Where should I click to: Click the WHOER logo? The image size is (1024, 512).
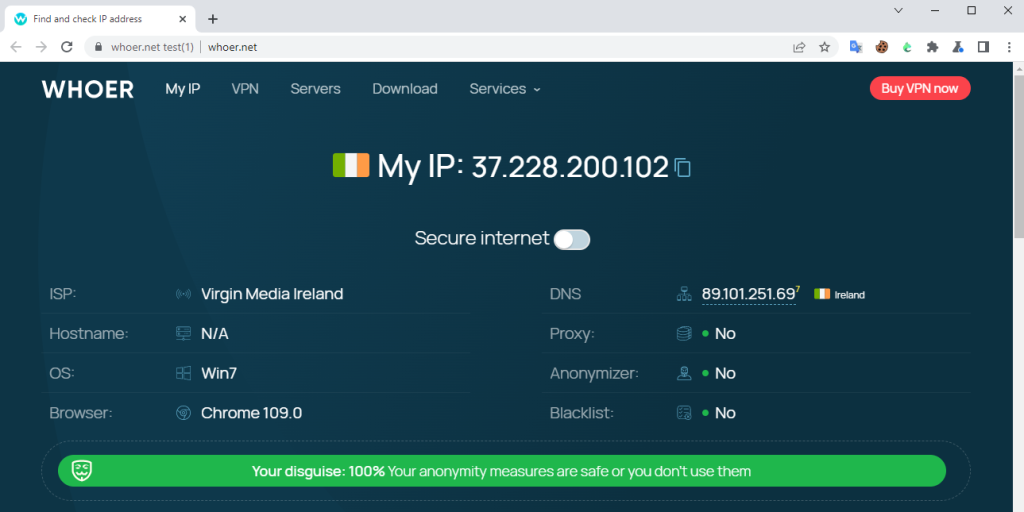[88, 89]
